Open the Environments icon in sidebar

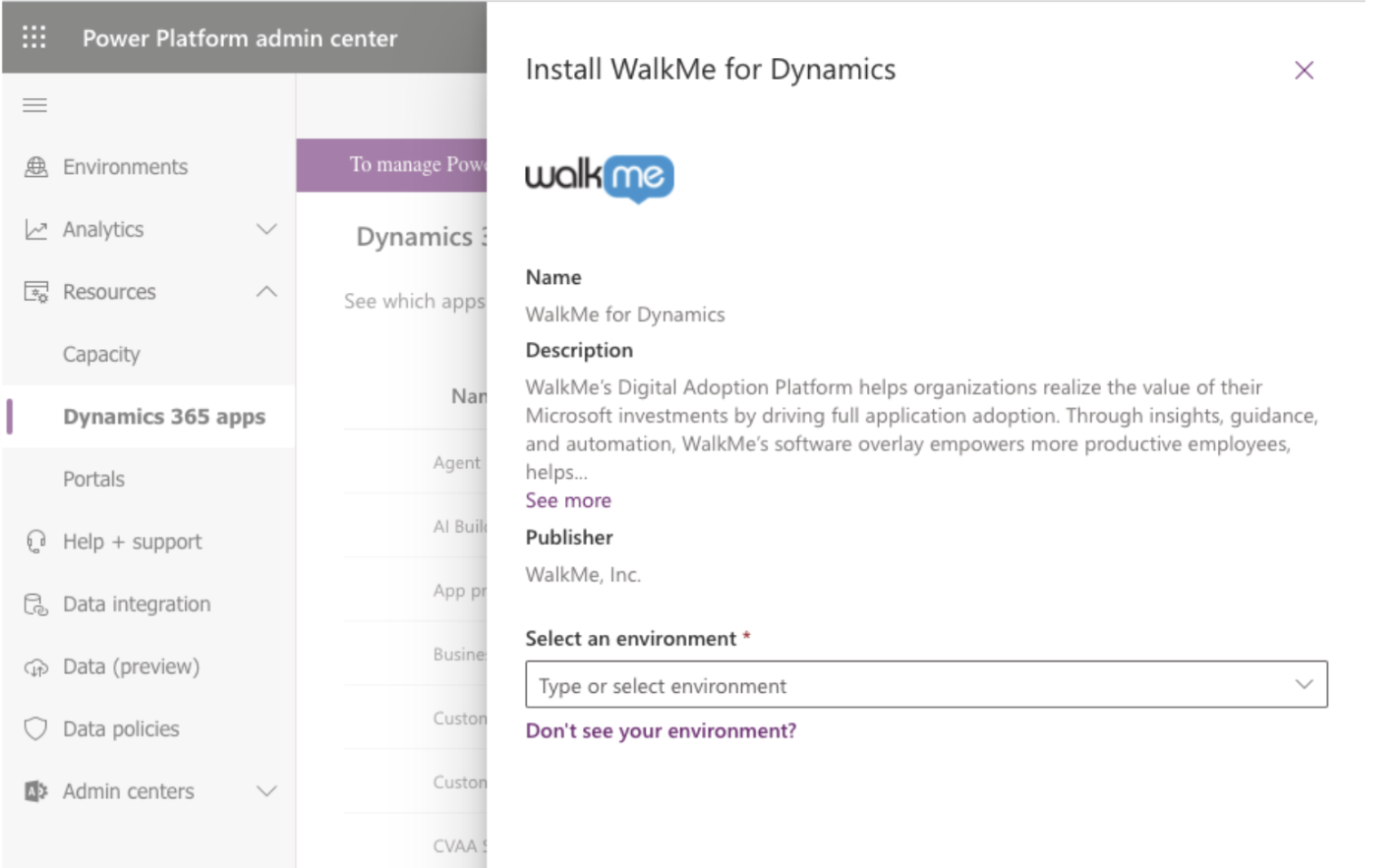(34, 166)
